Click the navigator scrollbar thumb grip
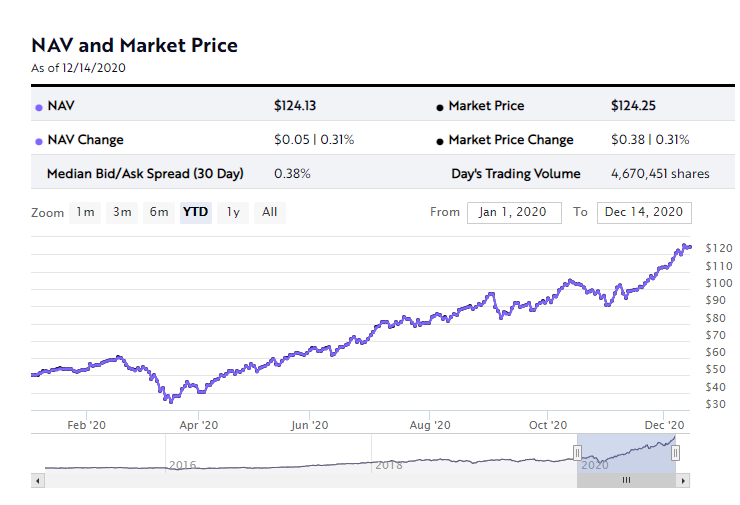This screenshot has height=505, width=740. (626, 480)
